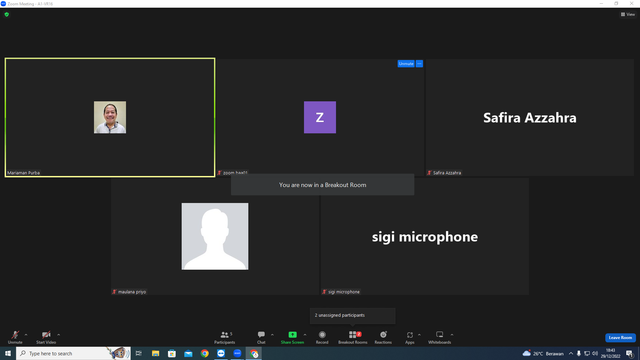This screenshot has width=640, height=360.
Task: Open the weather widget showing 26°C Berawan
Action: [x=543, y=353]
